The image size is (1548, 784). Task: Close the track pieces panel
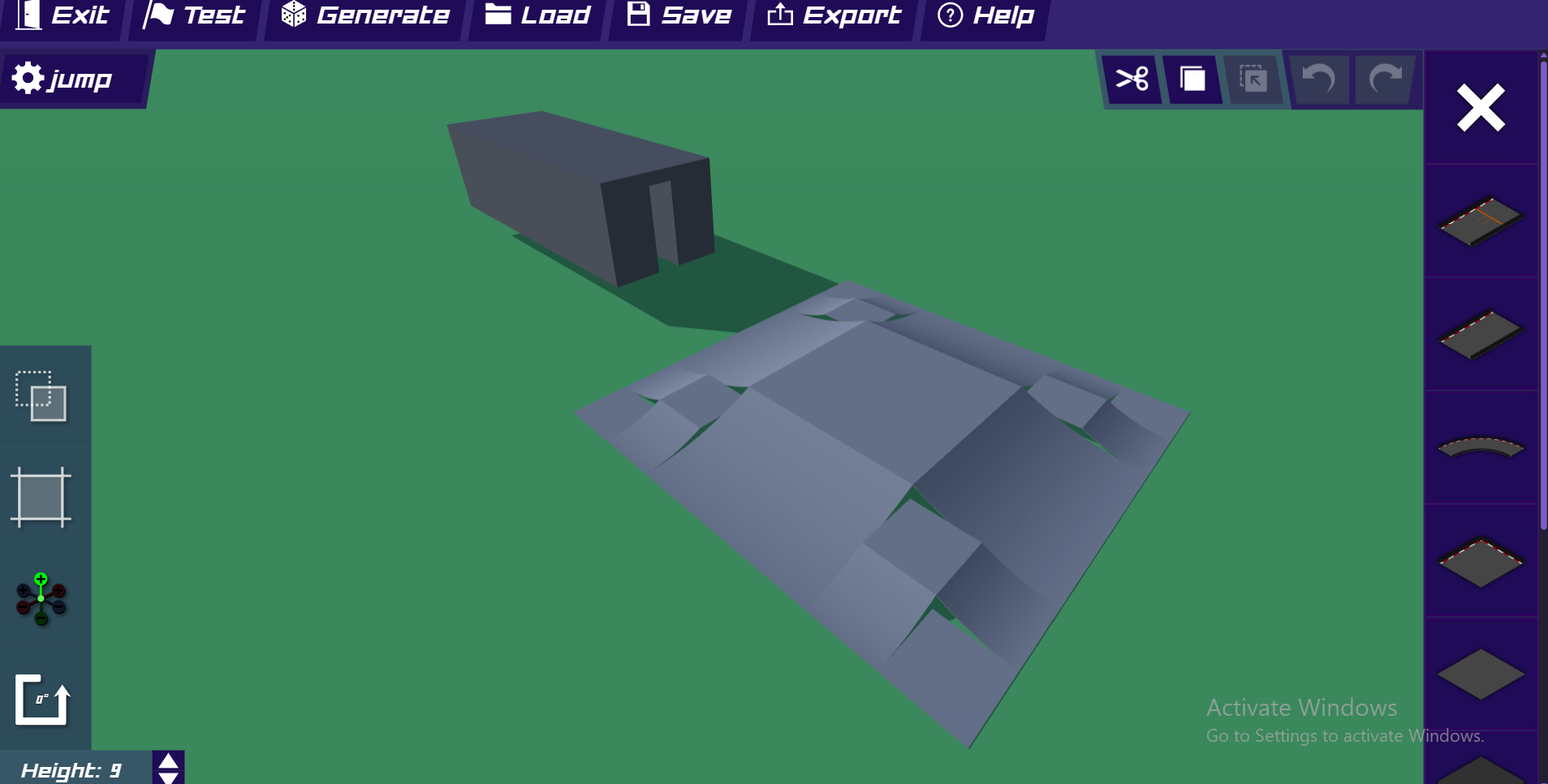(x=1481, y=108)
